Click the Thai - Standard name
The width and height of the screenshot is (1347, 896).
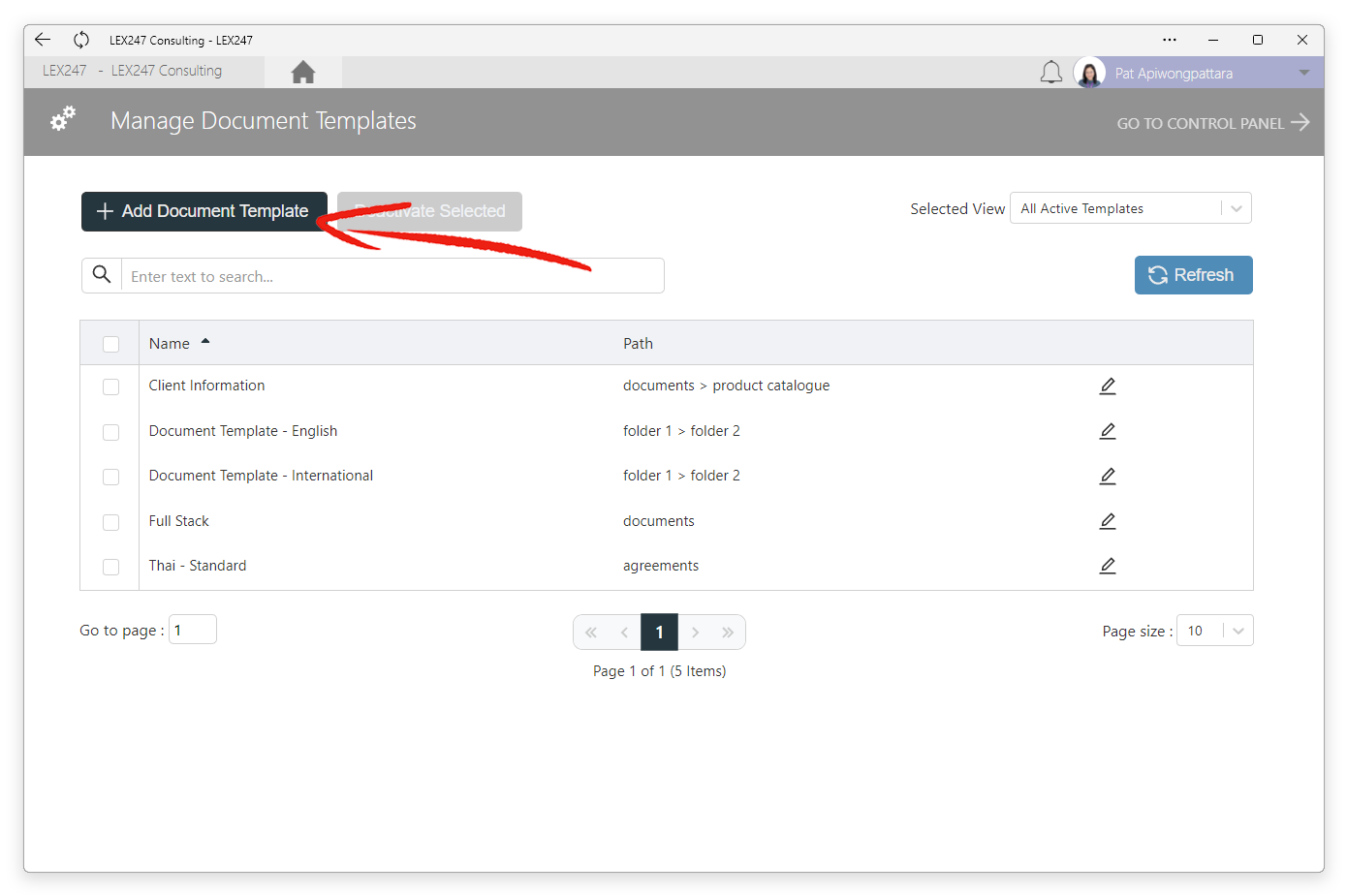[x=198, y=566]
